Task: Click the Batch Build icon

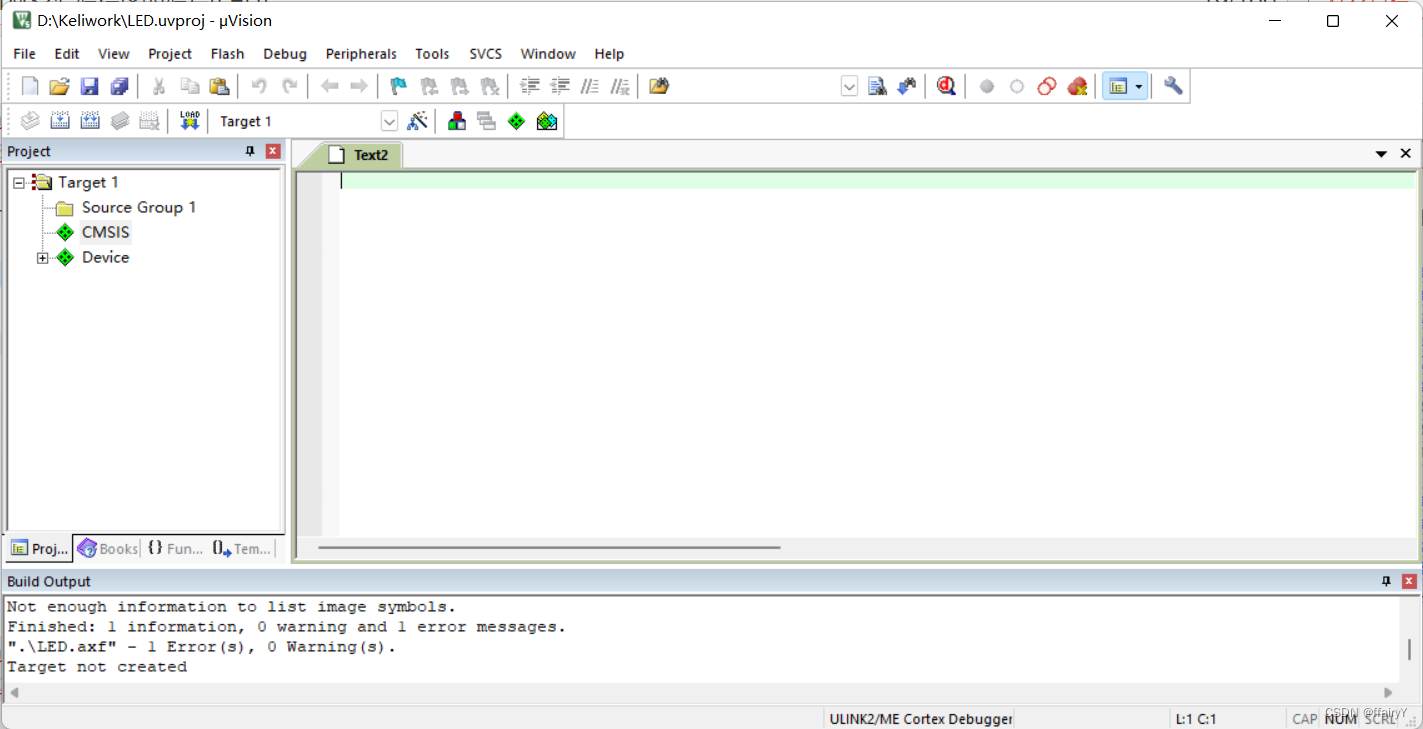Action: click(119, 121)
